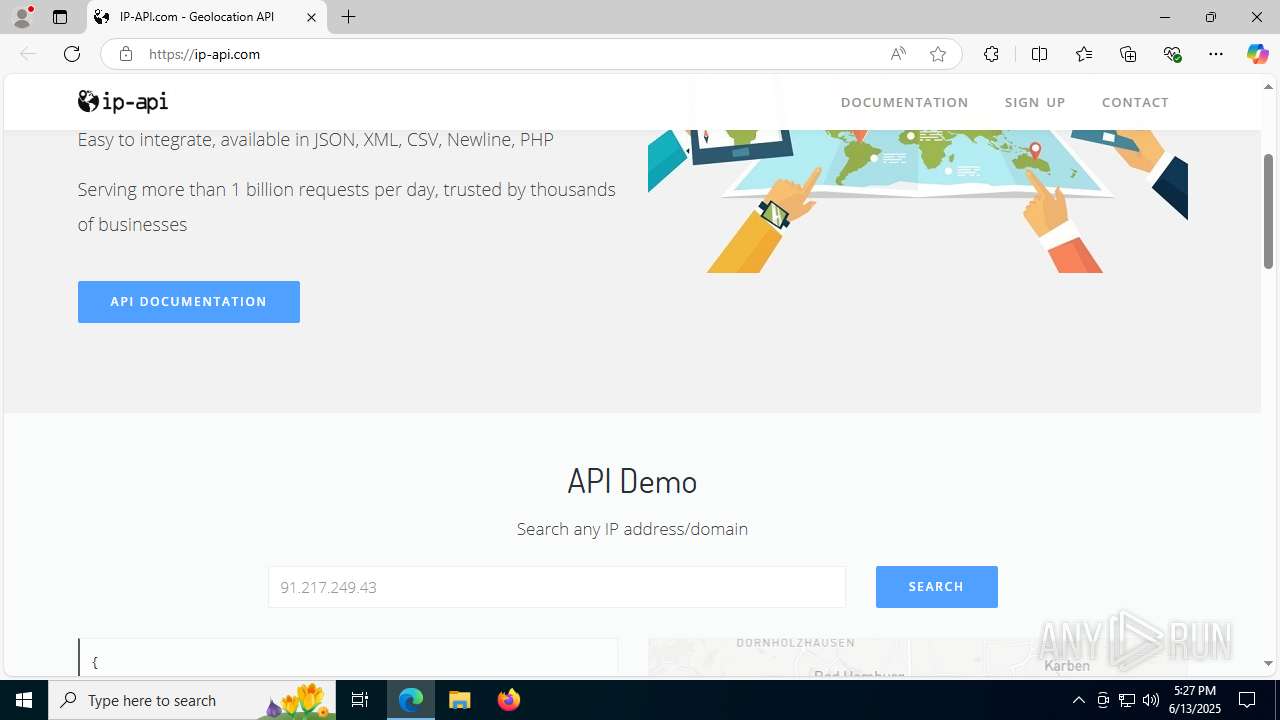Click the API DOCUMENTATION button

(x=189, y=302)
